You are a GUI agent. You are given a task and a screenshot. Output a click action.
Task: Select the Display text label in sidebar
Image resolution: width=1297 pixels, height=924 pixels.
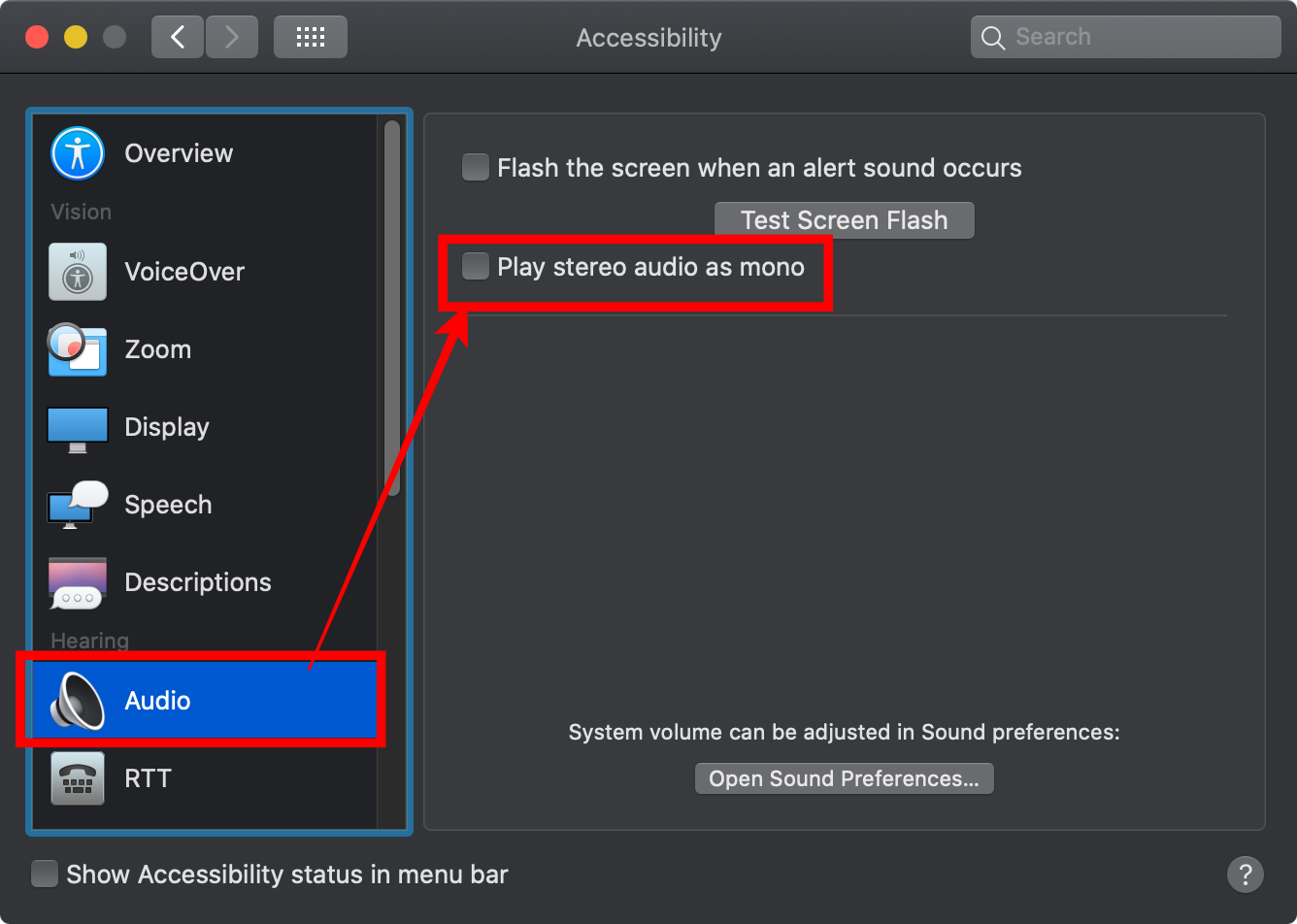click(x=167, y=427)
